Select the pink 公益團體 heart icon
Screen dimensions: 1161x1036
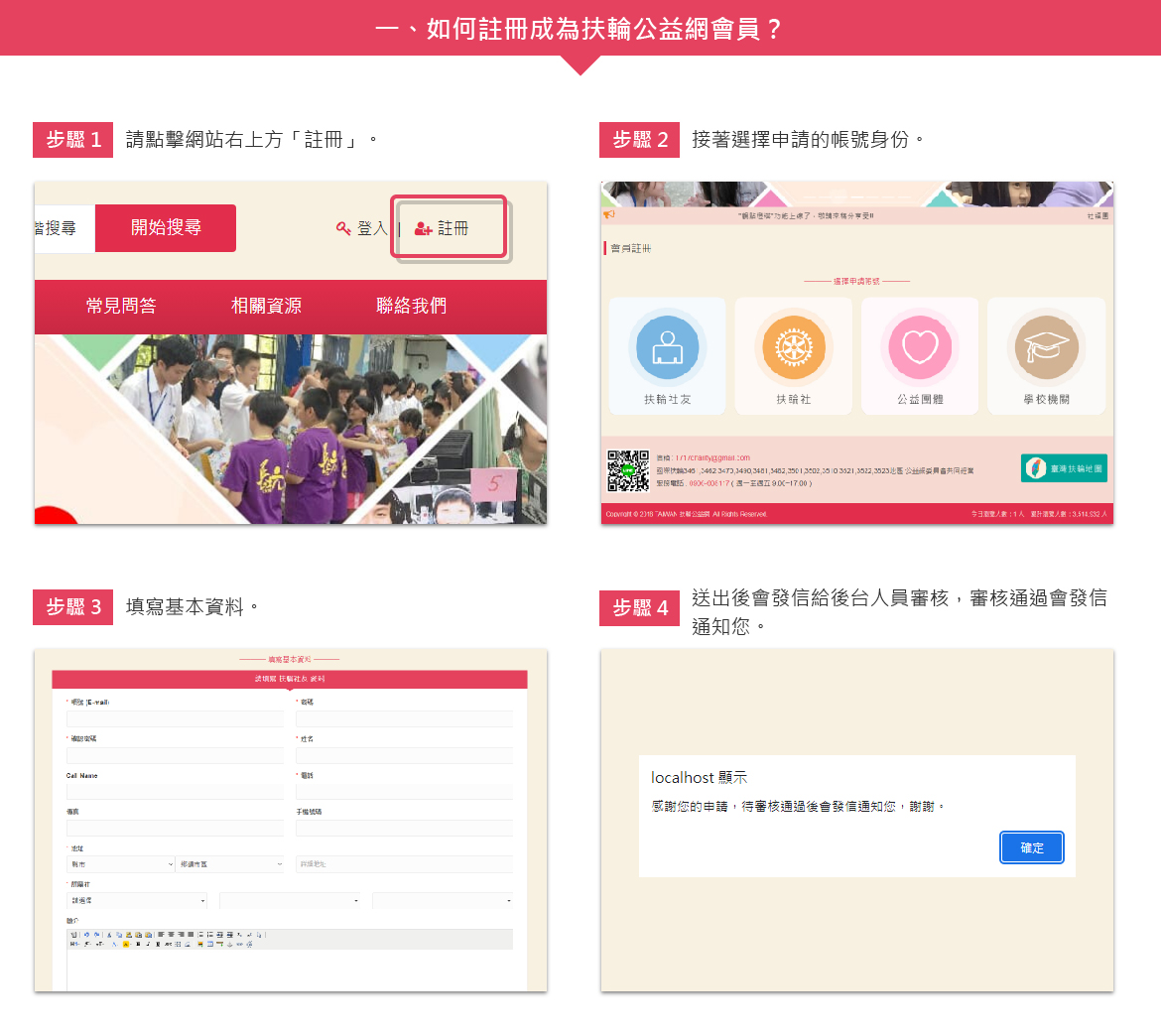click(920, 347)
